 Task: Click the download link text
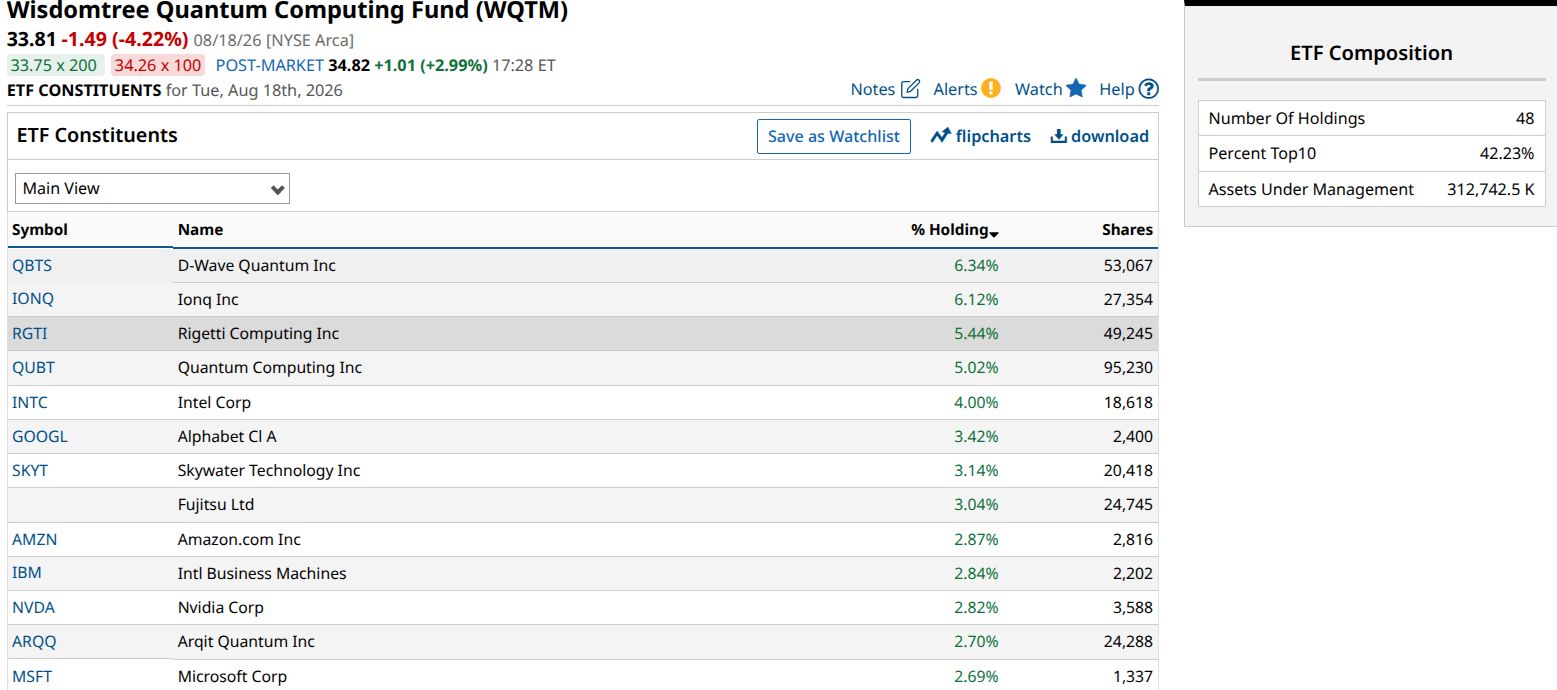click(x=1110, y=136)
